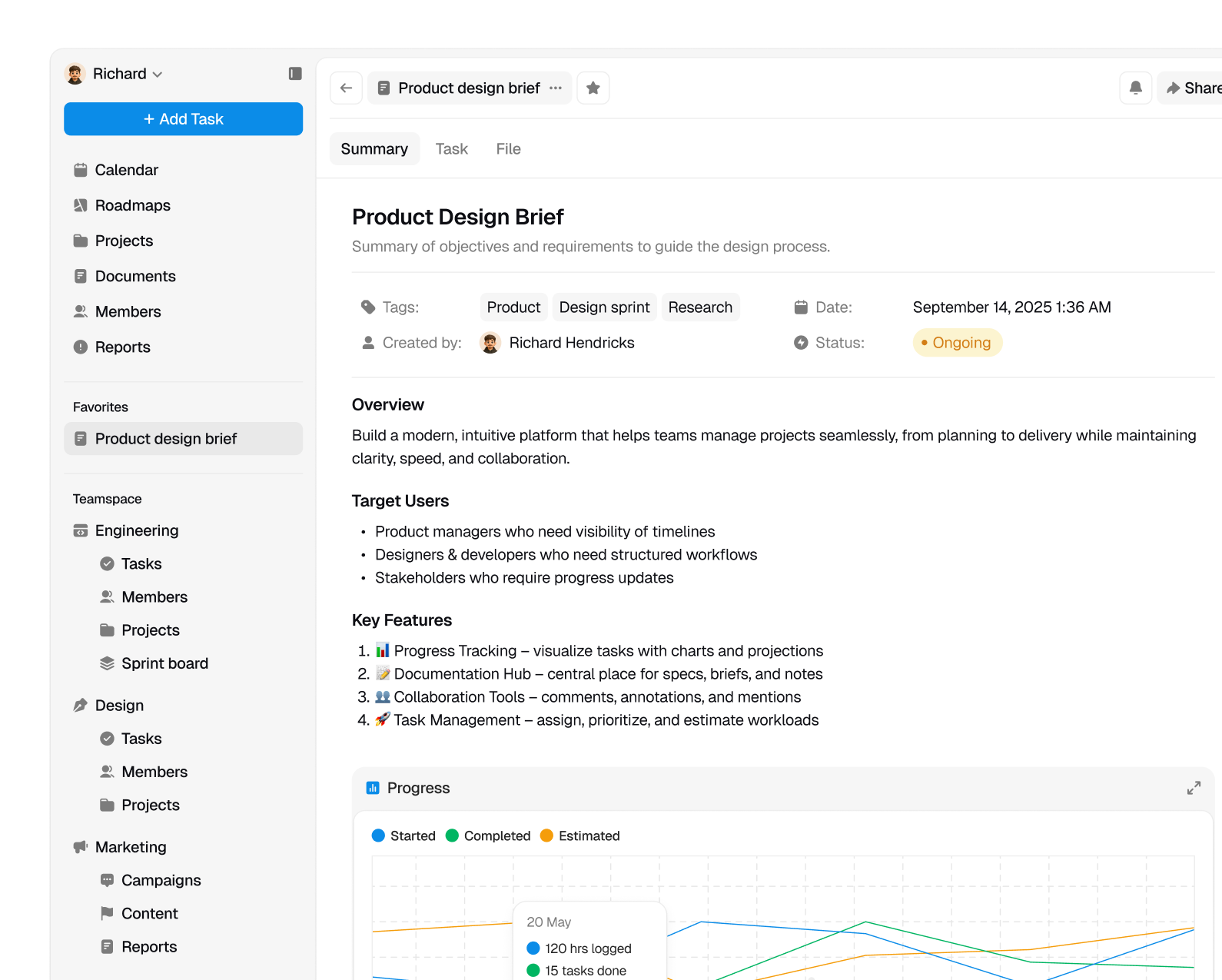Click the 120 hrs logged tooltip entry
The image size is (1222, 980).
[x=579, y=948]
